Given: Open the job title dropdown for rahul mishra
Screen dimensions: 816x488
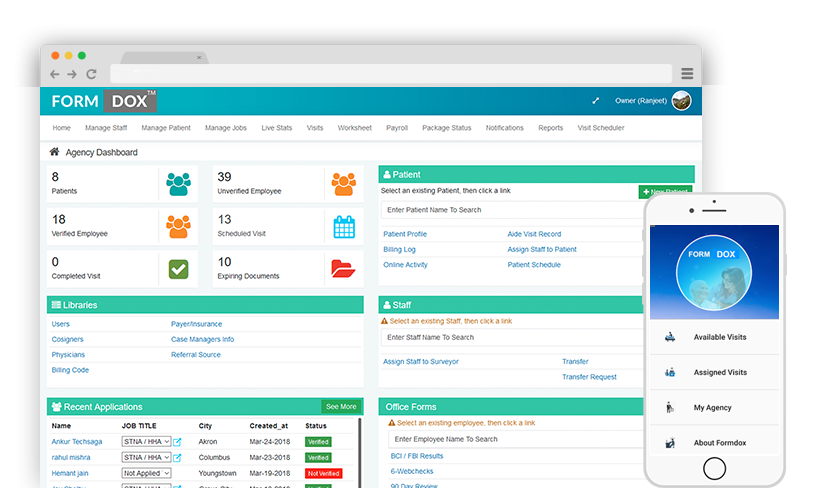Looking at the screenshot, I should point(146,457).
